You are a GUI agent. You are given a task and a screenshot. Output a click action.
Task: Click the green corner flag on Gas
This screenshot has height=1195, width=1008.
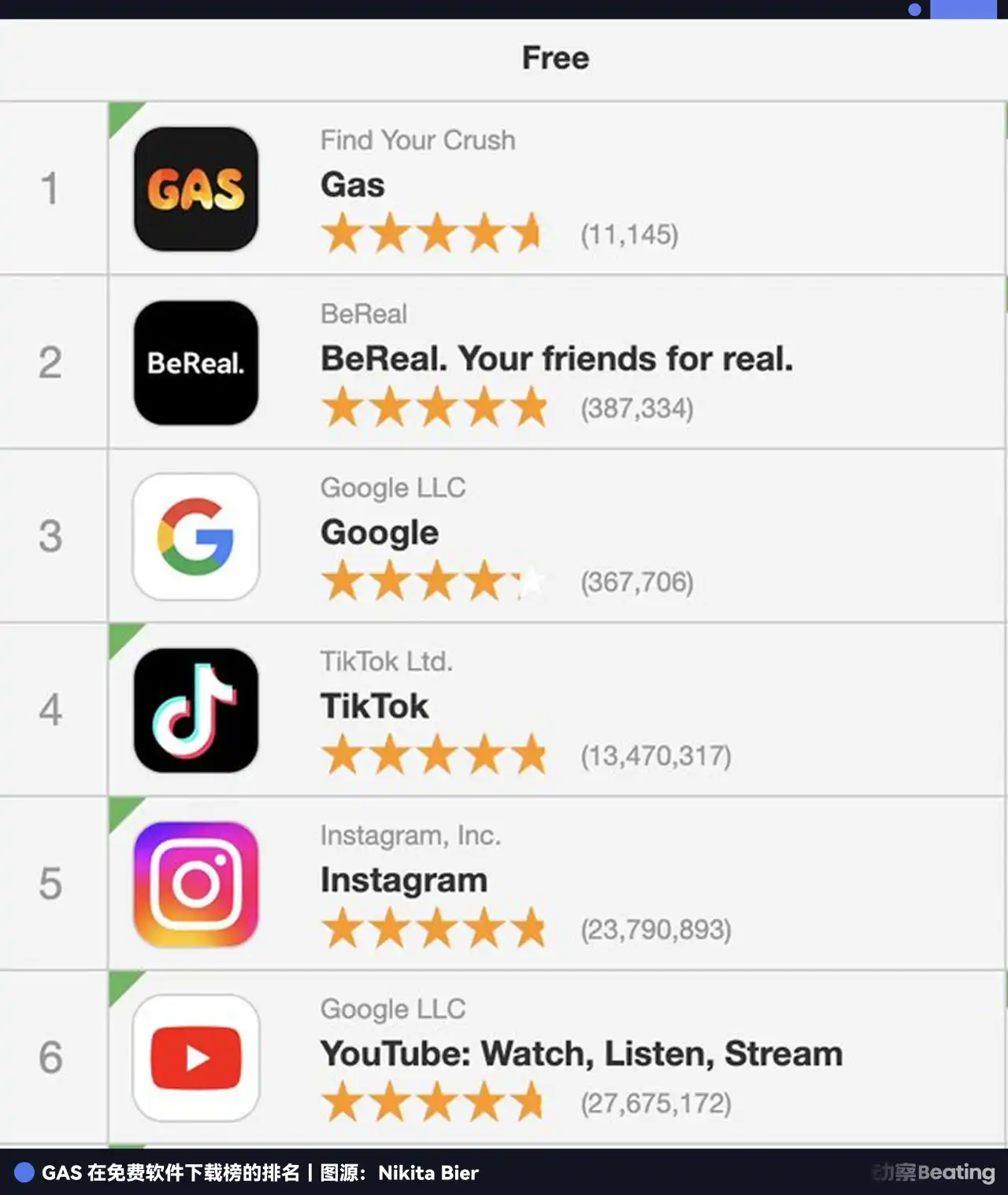point(121,115)
